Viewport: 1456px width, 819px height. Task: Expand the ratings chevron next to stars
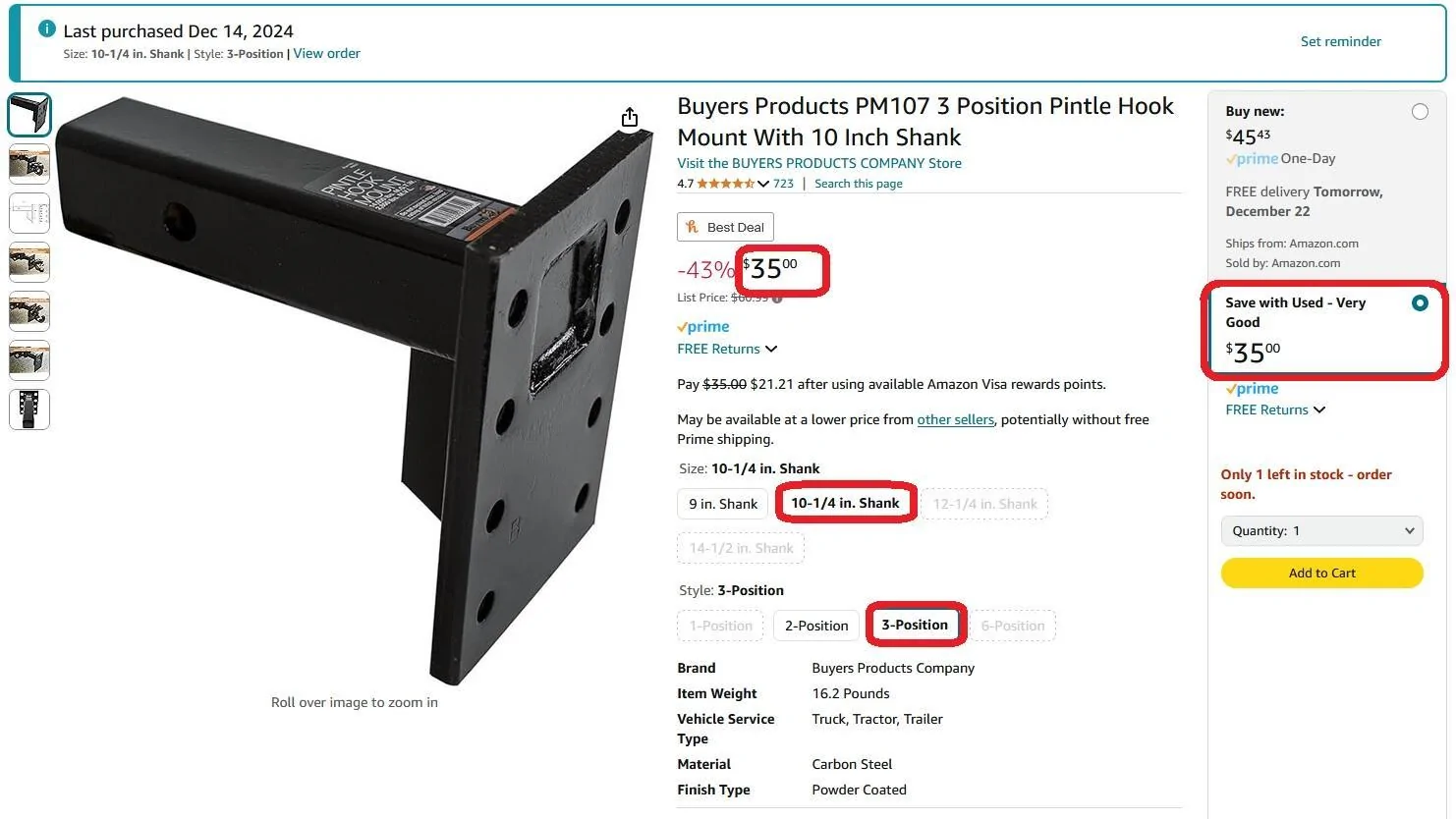[x=763, y=184]
